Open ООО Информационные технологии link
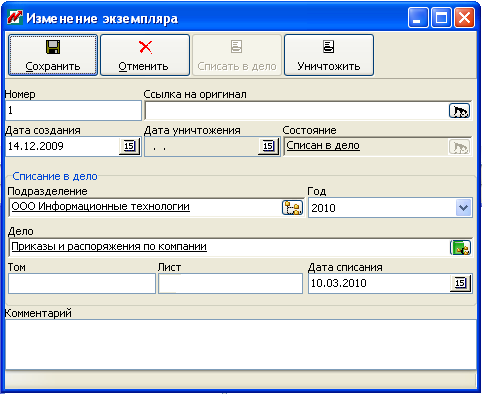Image resolution: width=482 pixels, height=394 pixels. tap(100, 207)
